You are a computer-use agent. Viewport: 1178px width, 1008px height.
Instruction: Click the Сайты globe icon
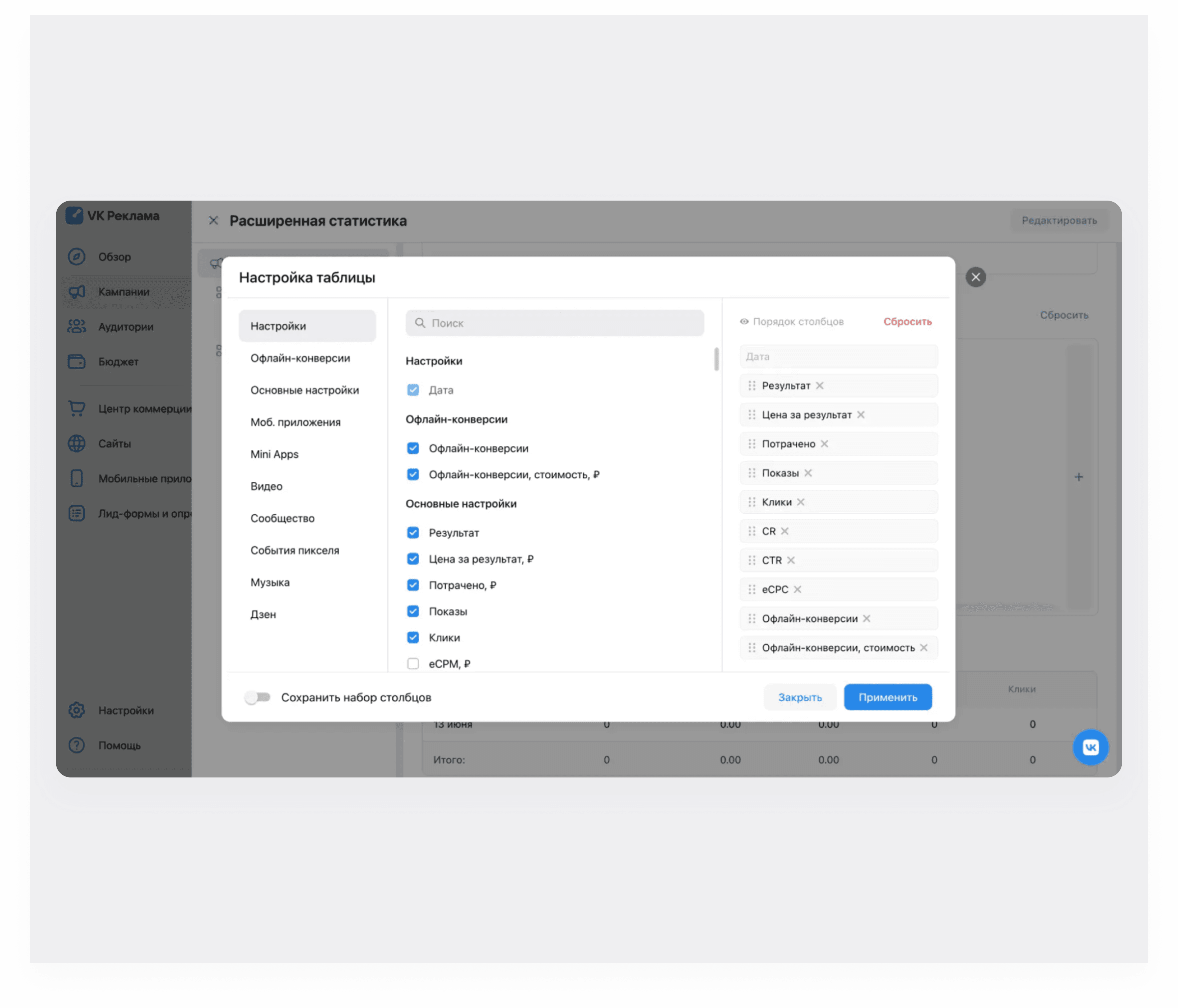tap(77, 443)
